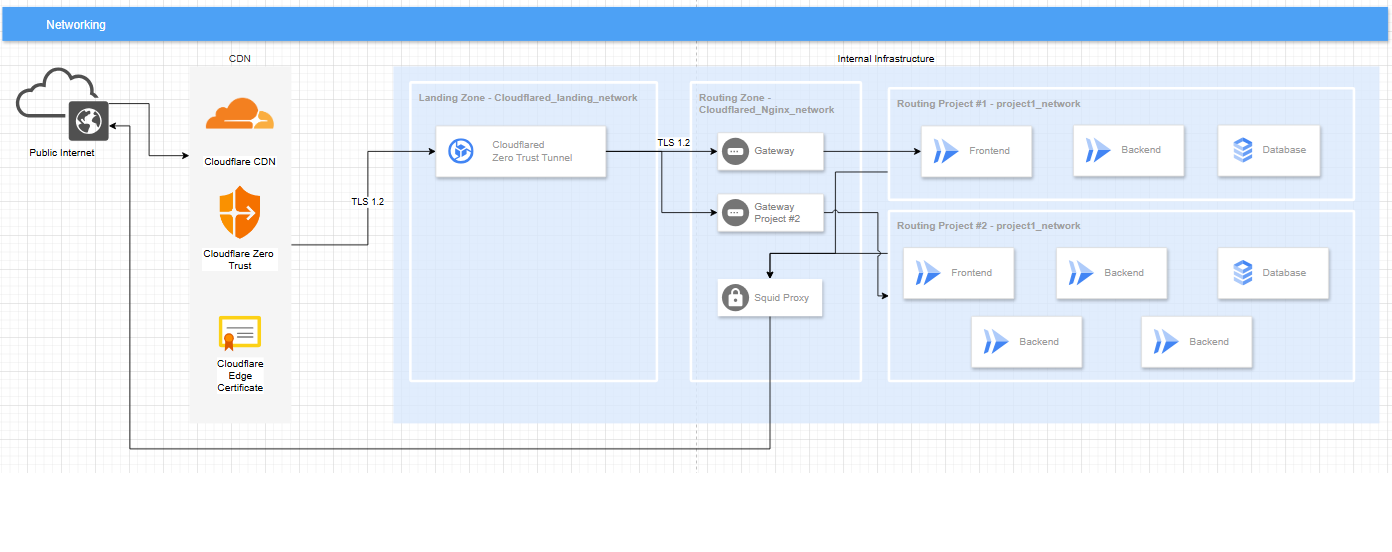Viewport: 1392px width, 552px height.
Task: Select the Internal Infrastructure label
Action: tap(886, 59)
